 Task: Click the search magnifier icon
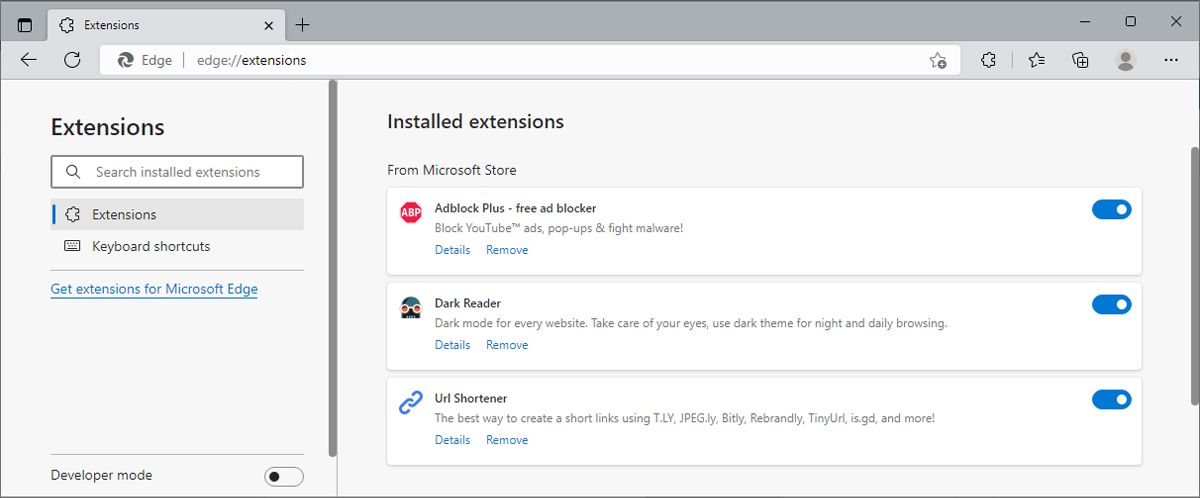point(73,172)
